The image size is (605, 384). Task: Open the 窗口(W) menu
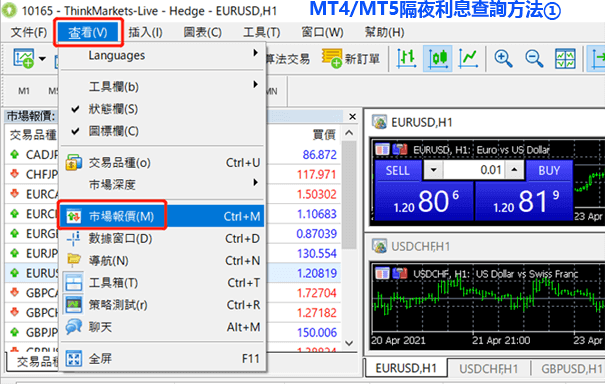tap(322, 32)
